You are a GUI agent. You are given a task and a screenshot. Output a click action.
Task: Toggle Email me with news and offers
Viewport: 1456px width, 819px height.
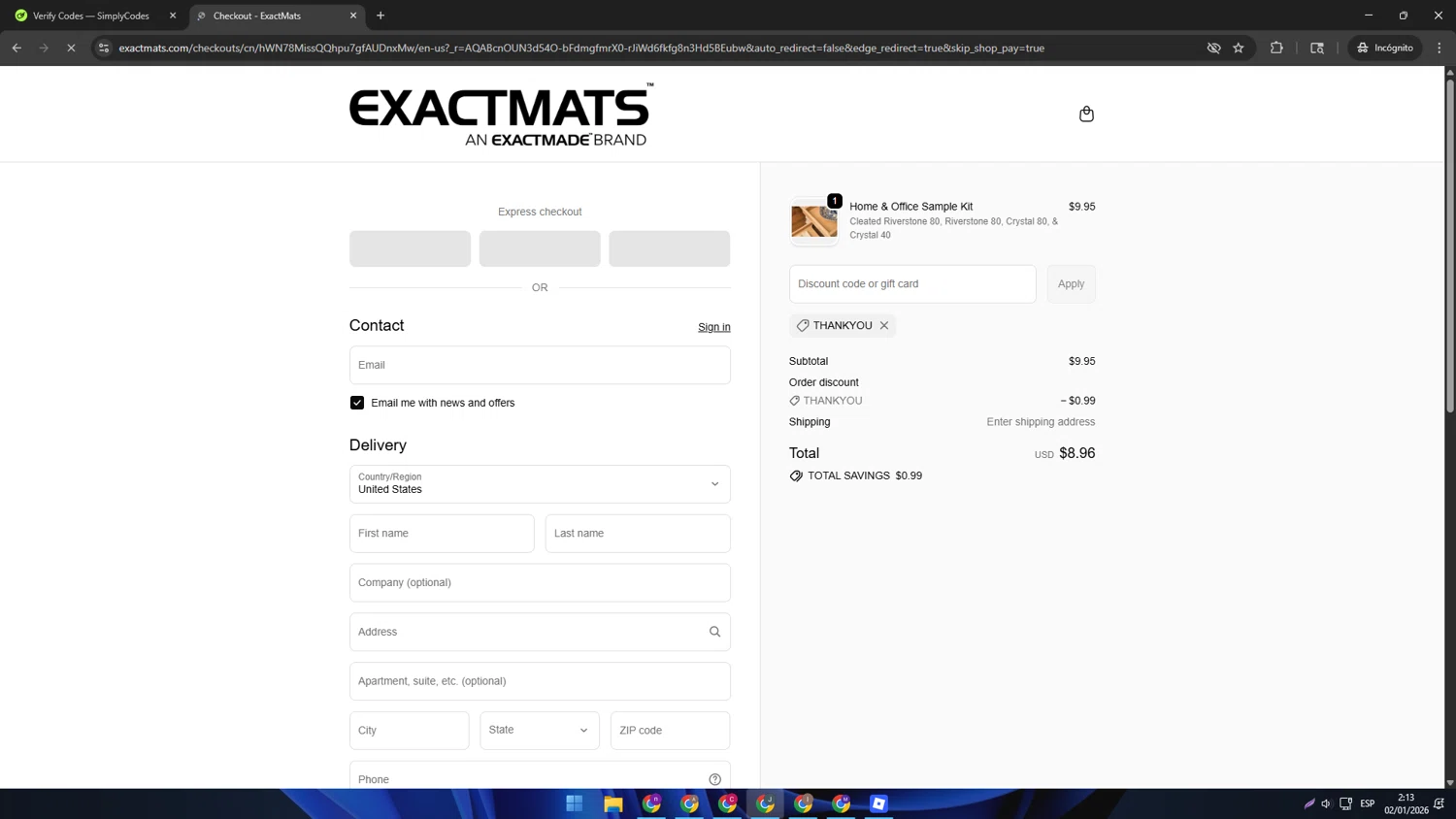357,403
